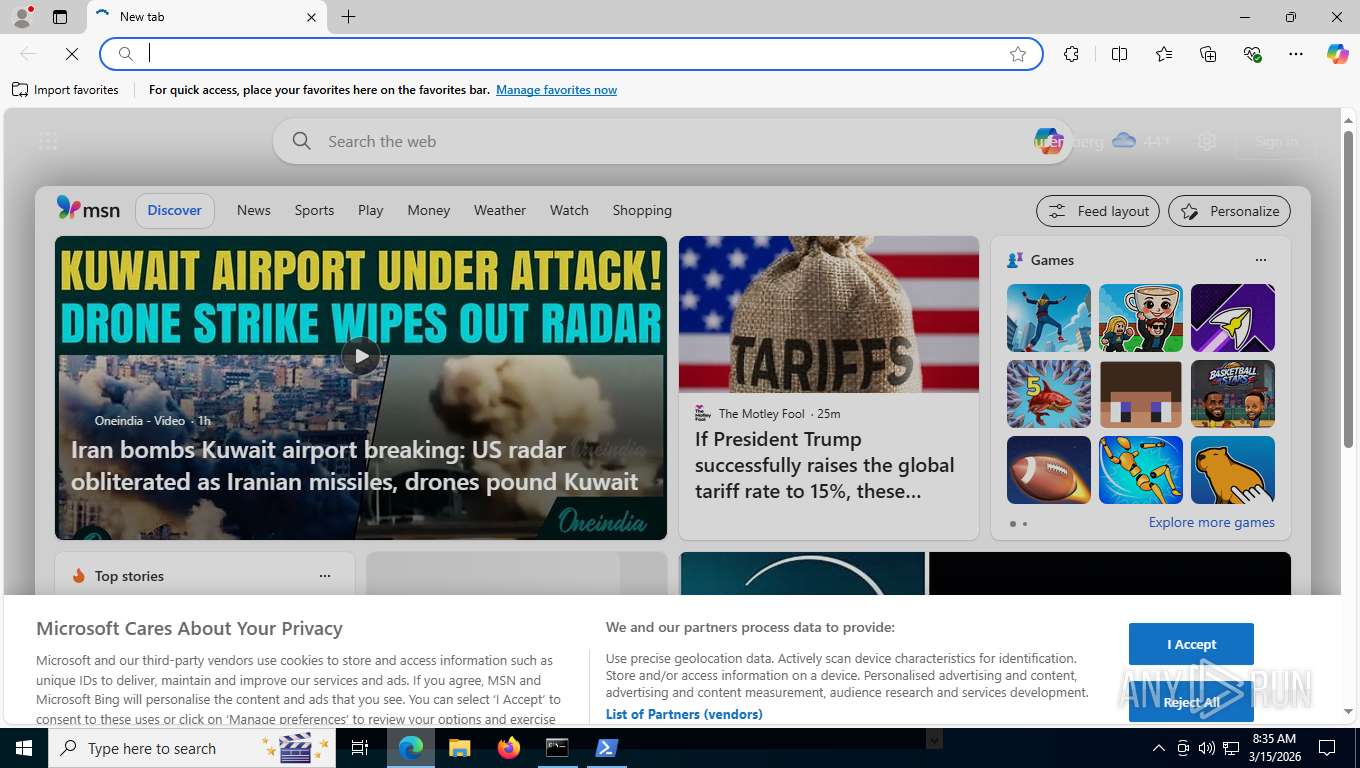
Task: Add a new tab with plus button
Action: coord(348,17)
